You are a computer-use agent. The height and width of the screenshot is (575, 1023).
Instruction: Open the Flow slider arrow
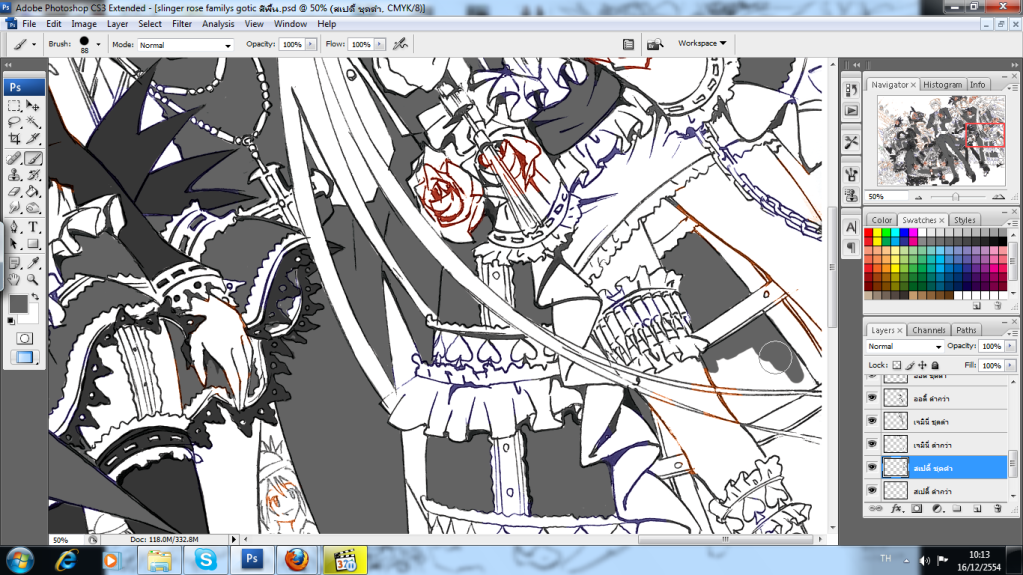click(x=380, y=44)
